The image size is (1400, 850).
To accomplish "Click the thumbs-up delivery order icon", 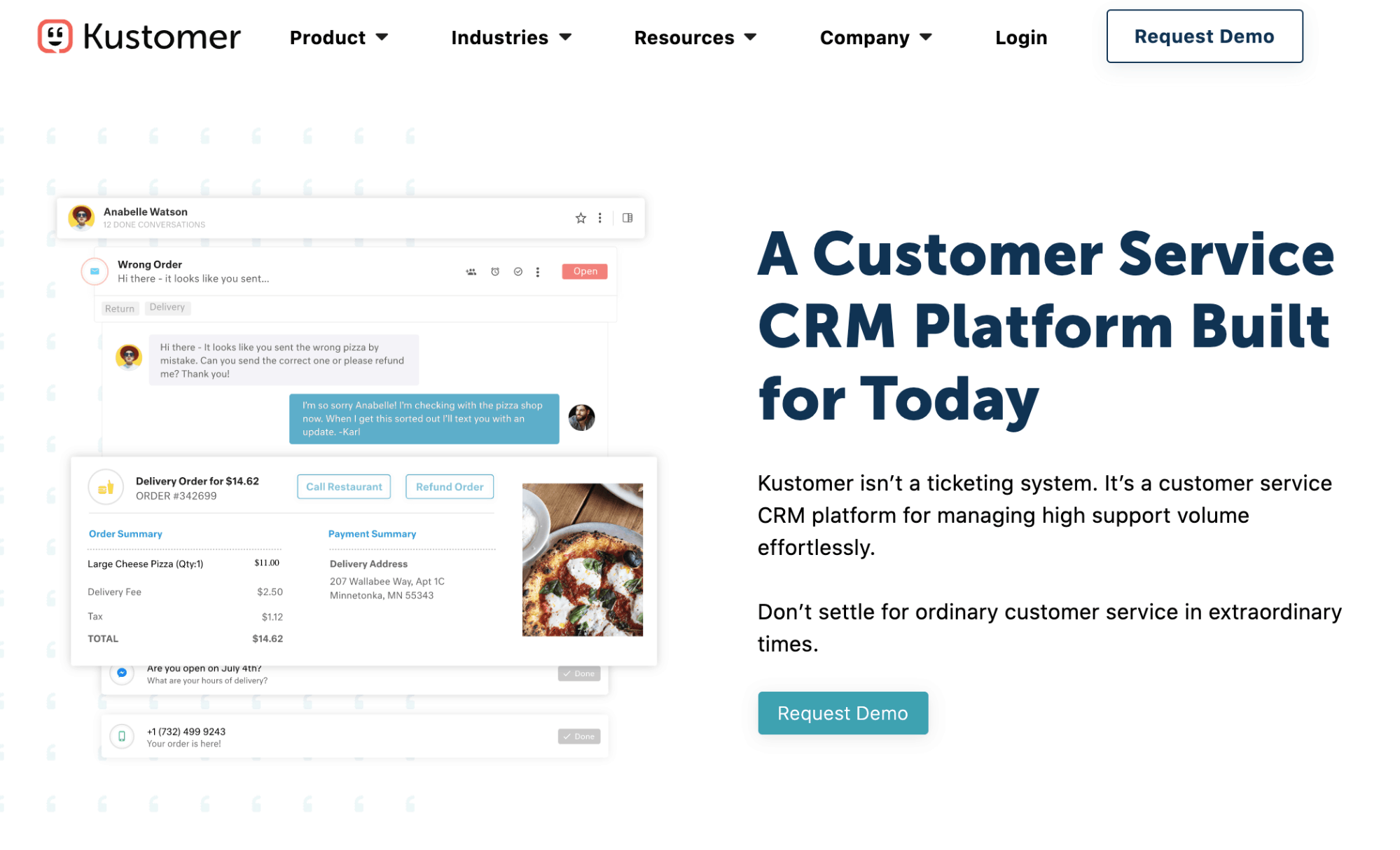I will coord(106,487).
